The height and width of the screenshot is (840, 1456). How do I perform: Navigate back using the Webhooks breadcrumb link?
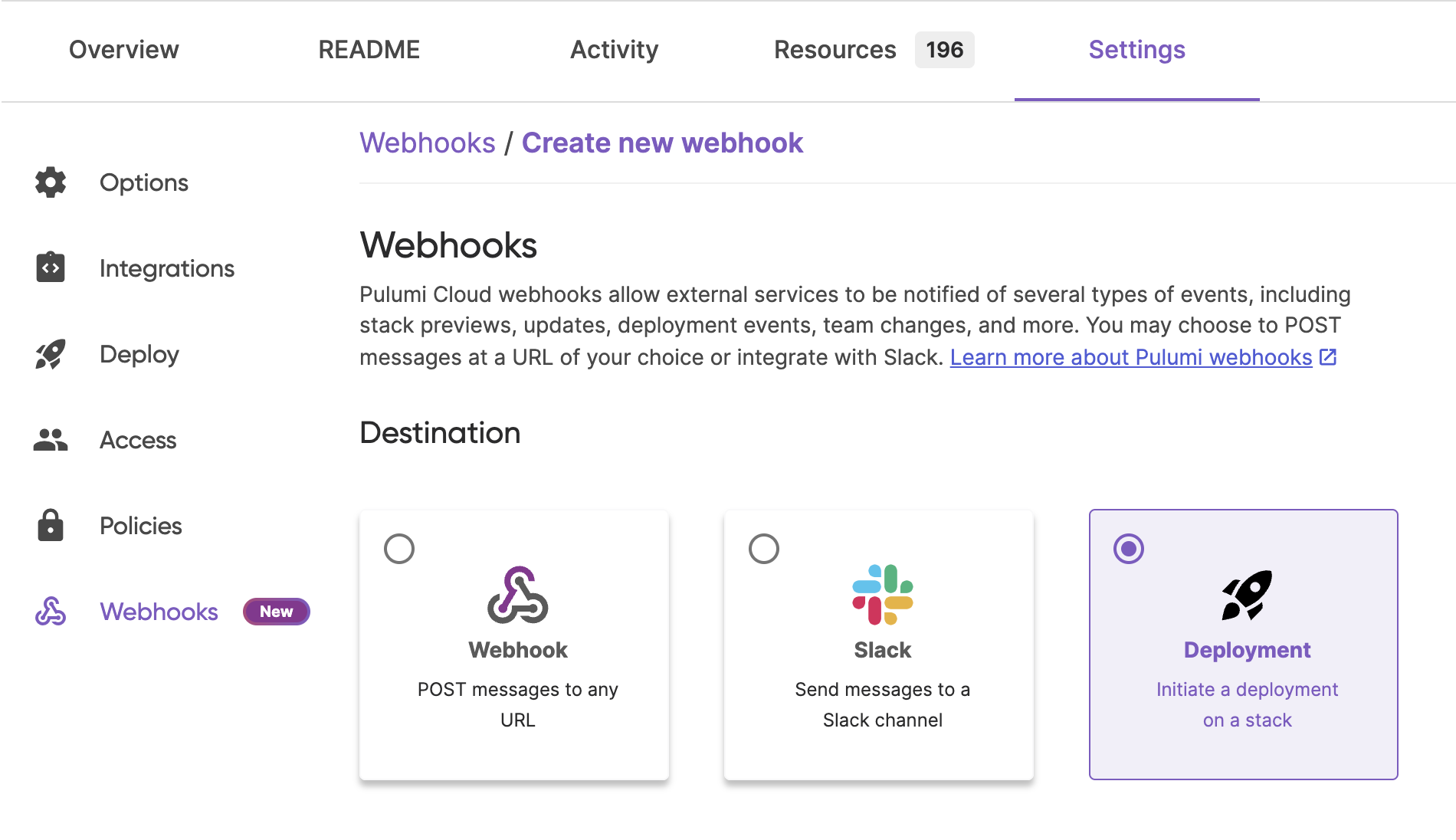pos(428,143)
